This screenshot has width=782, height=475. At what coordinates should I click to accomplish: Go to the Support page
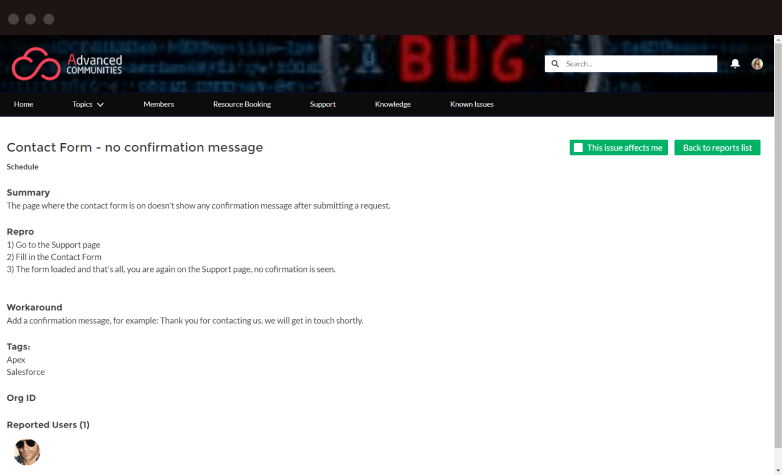[x=323, y=104]
